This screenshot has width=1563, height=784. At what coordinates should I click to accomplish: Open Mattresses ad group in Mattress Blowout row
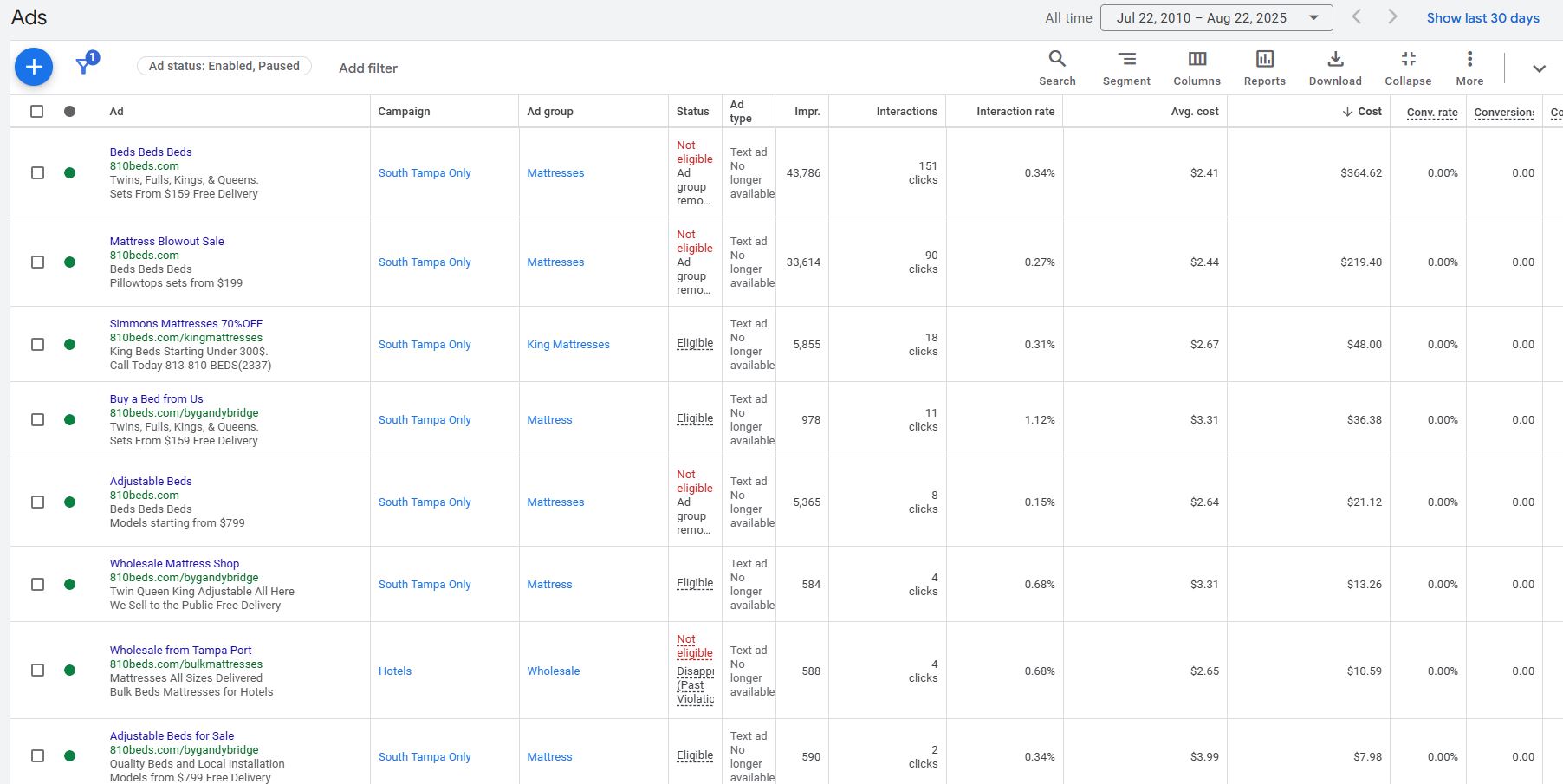(555, 262)
